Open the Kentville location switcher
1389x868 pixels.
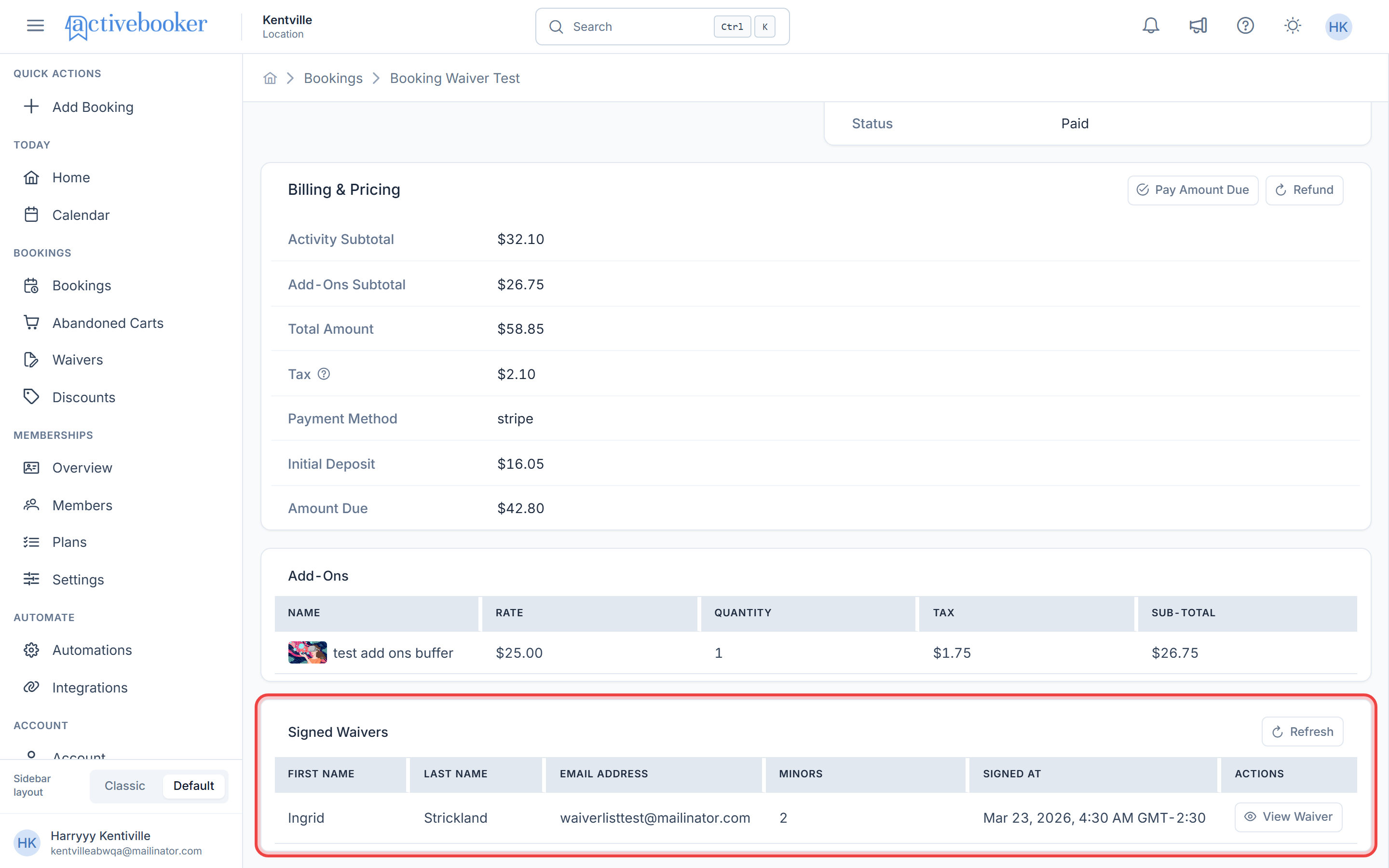click(287, 27)
